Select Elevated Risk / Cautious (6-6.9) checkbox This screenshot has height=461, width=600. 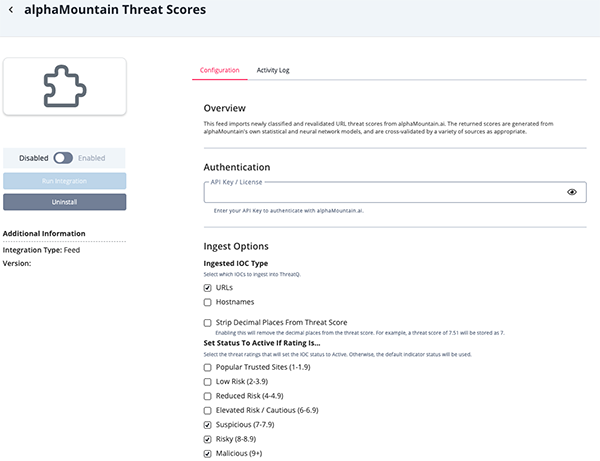(208, 410)
